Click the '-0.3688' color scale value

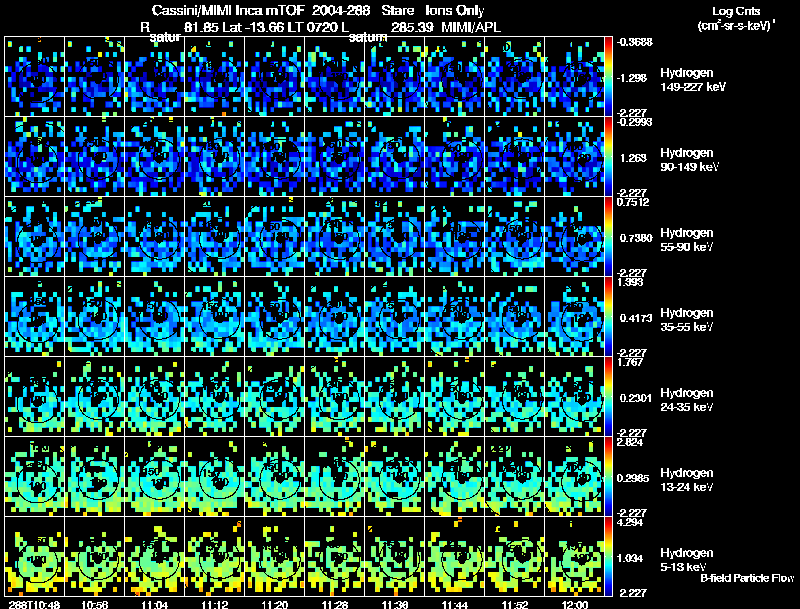coord(634,42)
